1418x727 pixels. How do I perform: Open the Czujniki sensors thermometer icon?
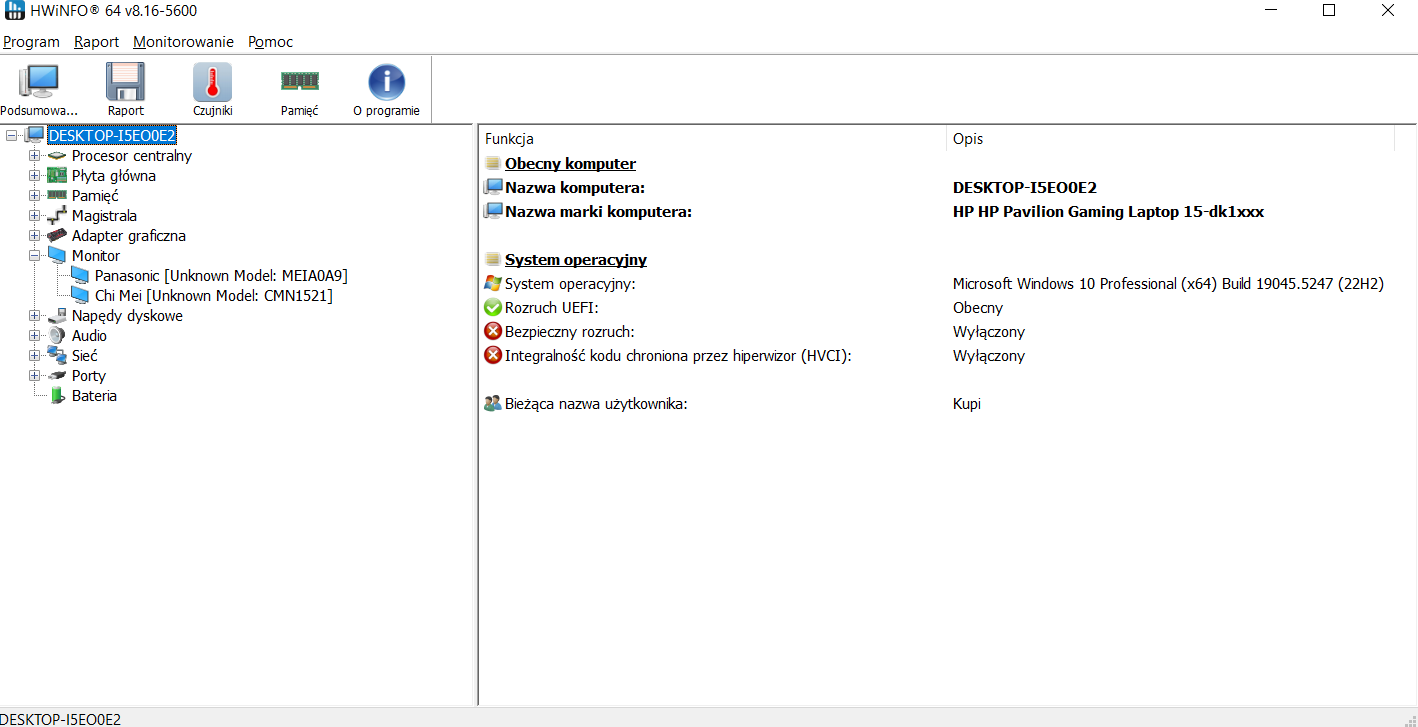[x=212, y=82]
